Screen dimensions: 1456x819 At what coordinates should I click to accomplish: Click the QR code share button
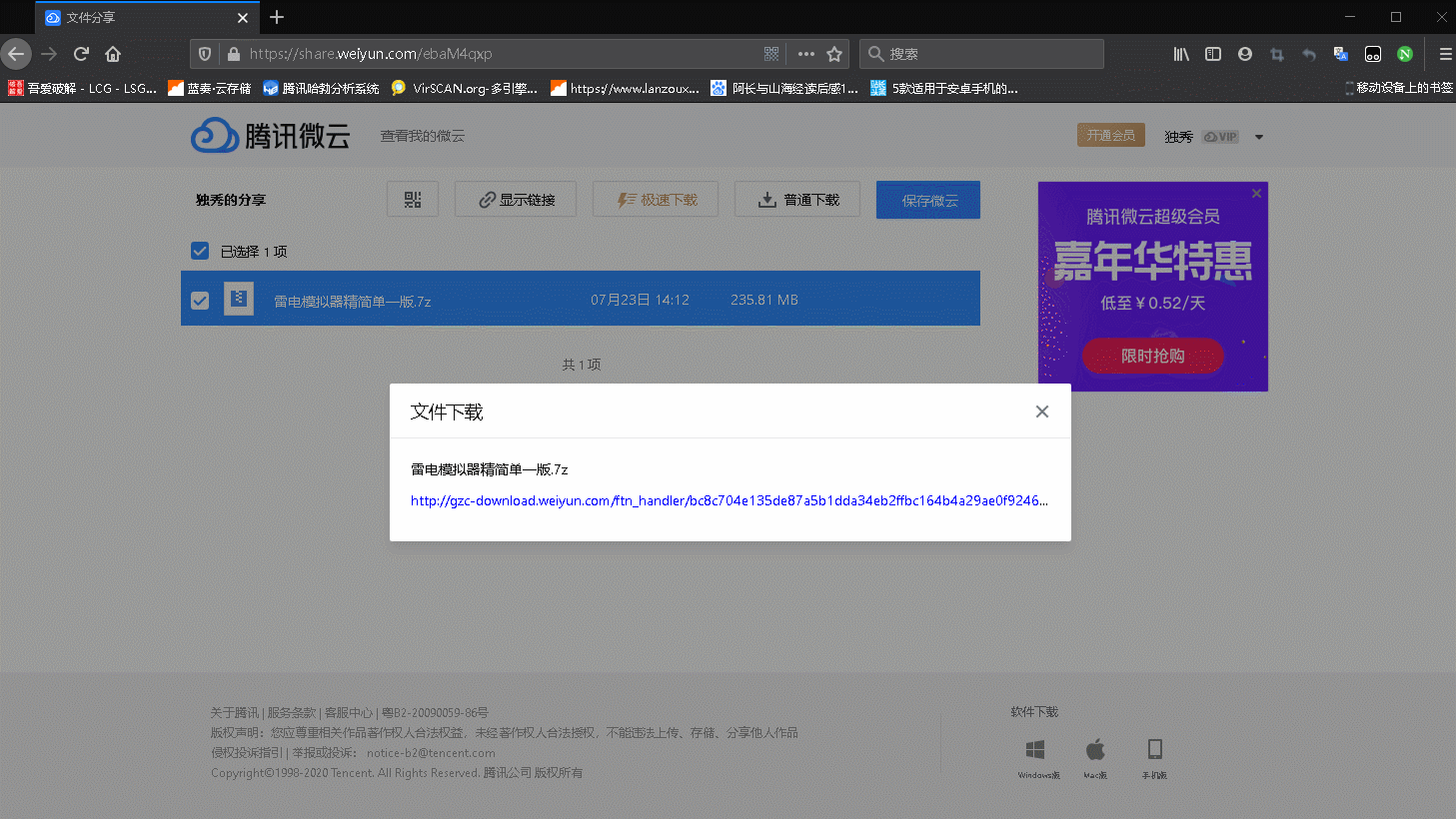[413, 200]
